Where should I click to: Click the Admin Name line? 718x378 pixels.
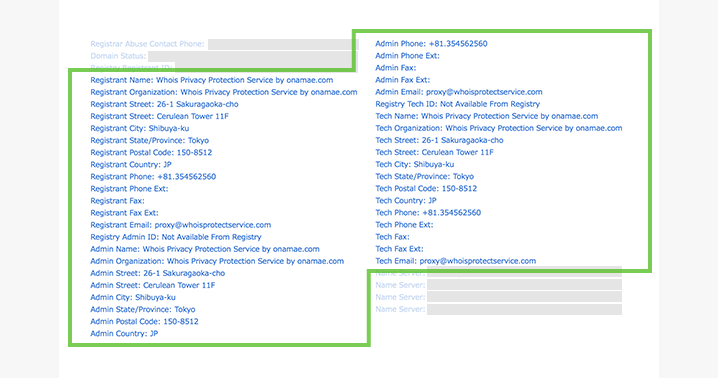coord(205,249)
